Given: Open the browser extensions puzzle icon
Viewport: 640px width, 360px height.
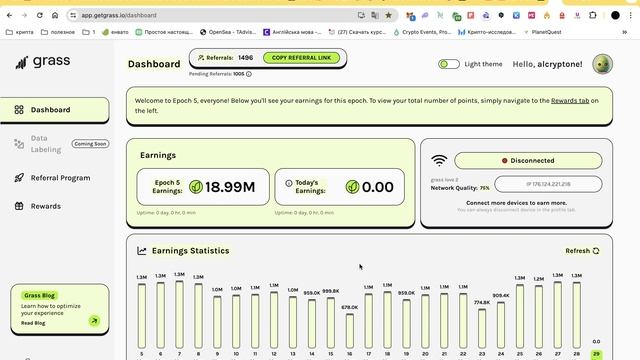Looking at the screenshot, I should [x=593, y=16].
